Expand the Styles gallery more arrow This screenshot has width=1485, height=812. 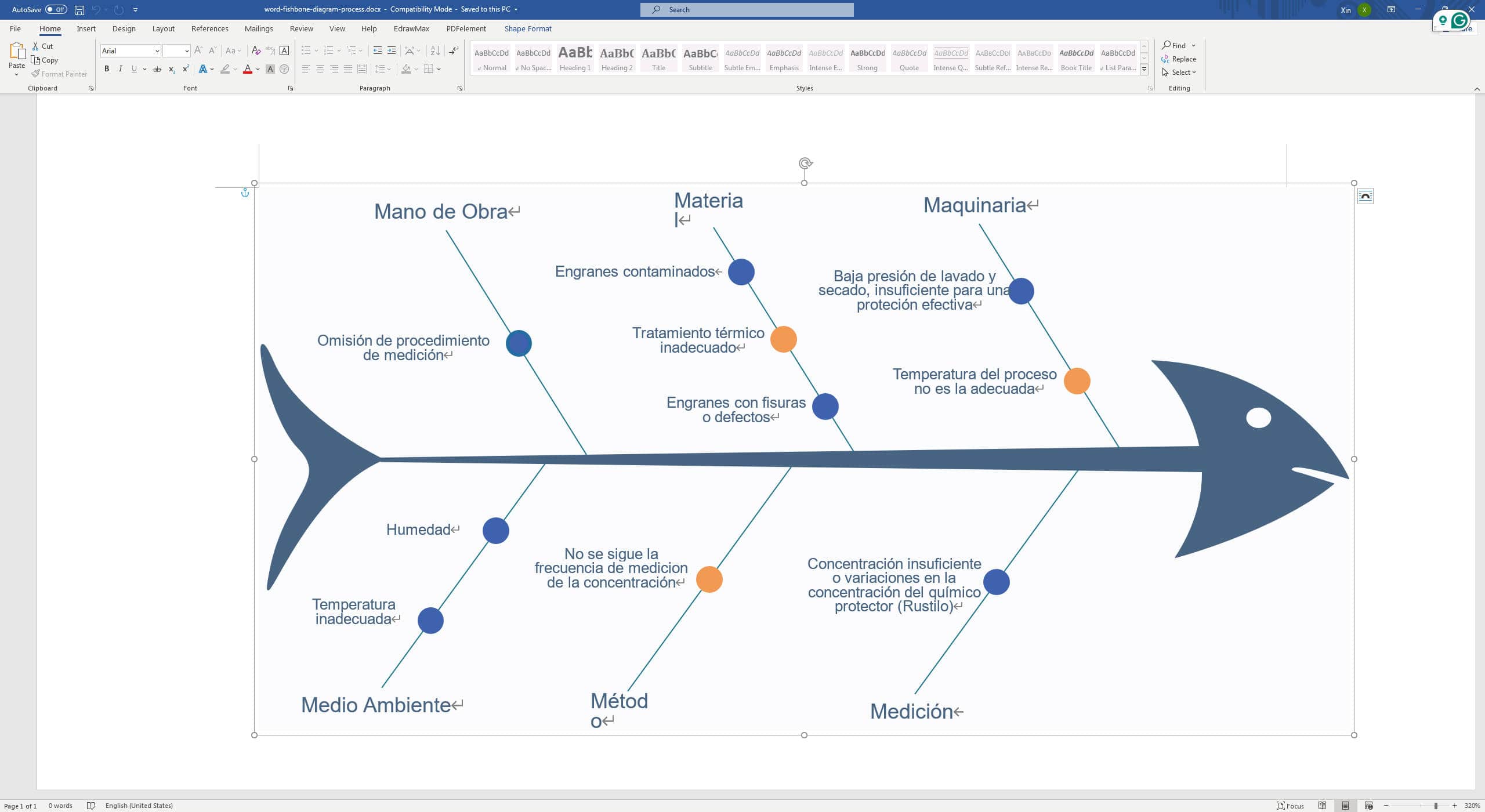point(1144,70)
